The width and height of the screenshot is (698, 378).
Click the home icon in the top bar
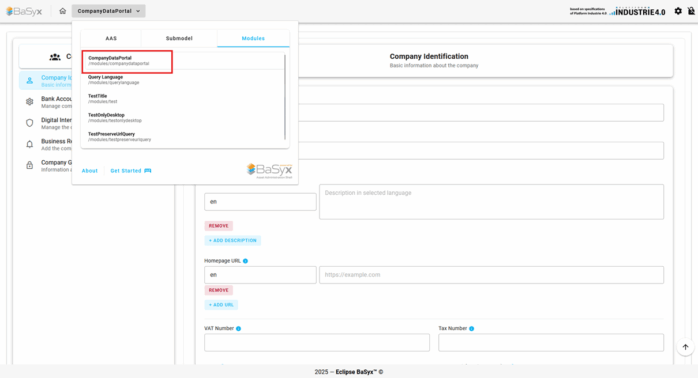[x=62, y=11]
